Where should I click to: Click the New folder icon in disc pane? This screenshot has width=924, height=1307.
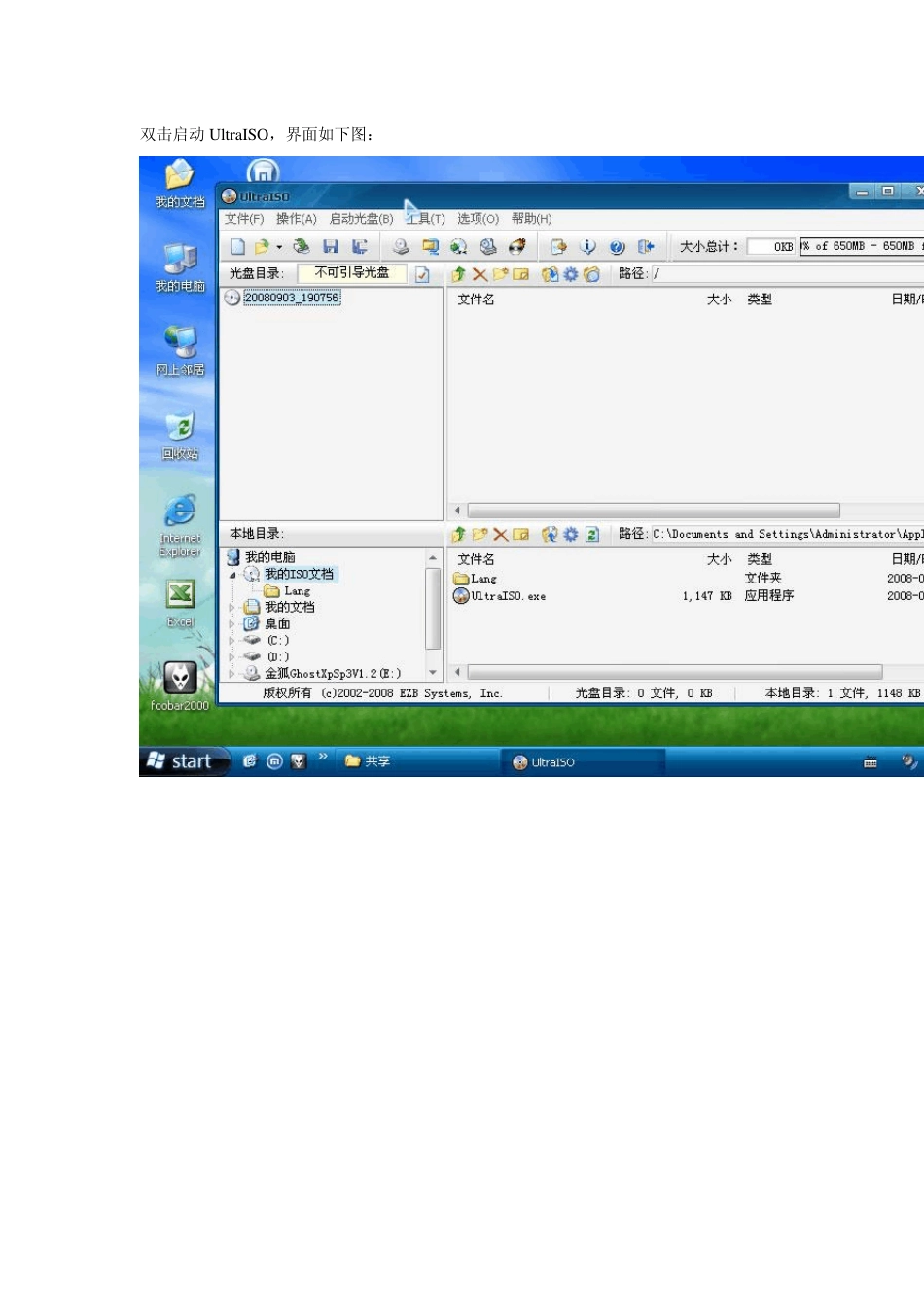click(x=500, y=274)
